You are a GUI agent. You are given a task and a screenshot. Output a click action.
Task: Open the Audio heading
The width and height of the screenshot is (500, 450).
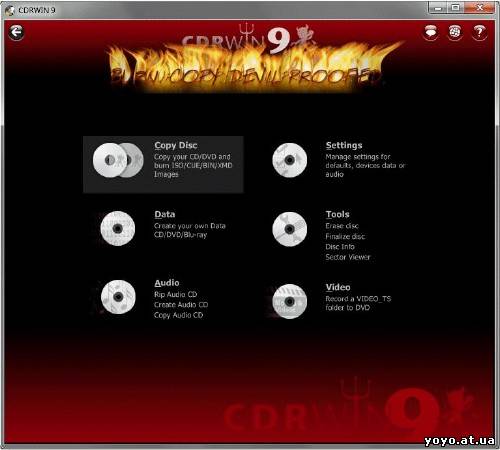(x=167, y=283)
